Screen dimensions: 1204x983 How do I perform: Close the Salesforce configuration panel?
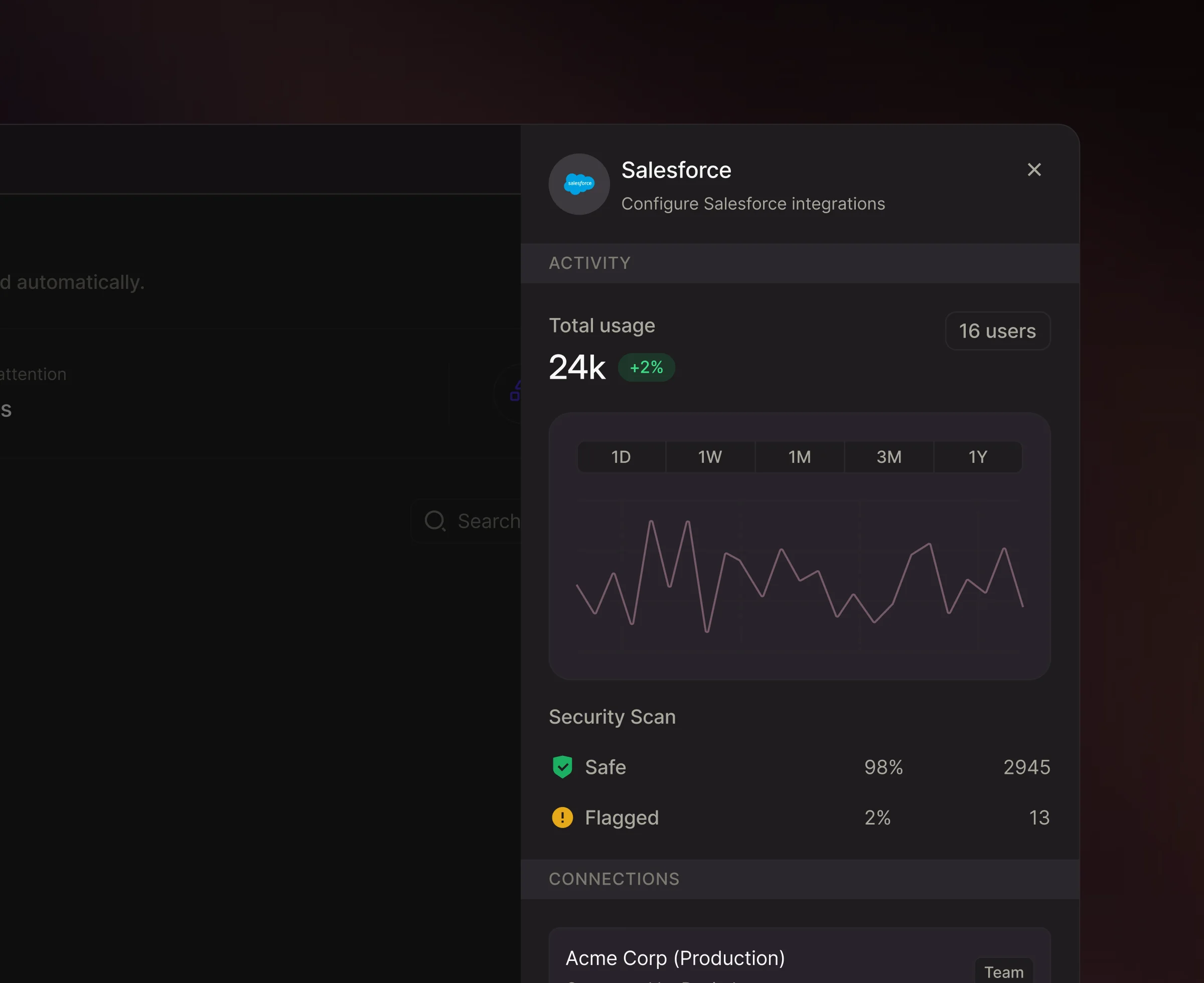coord(1033,170)
